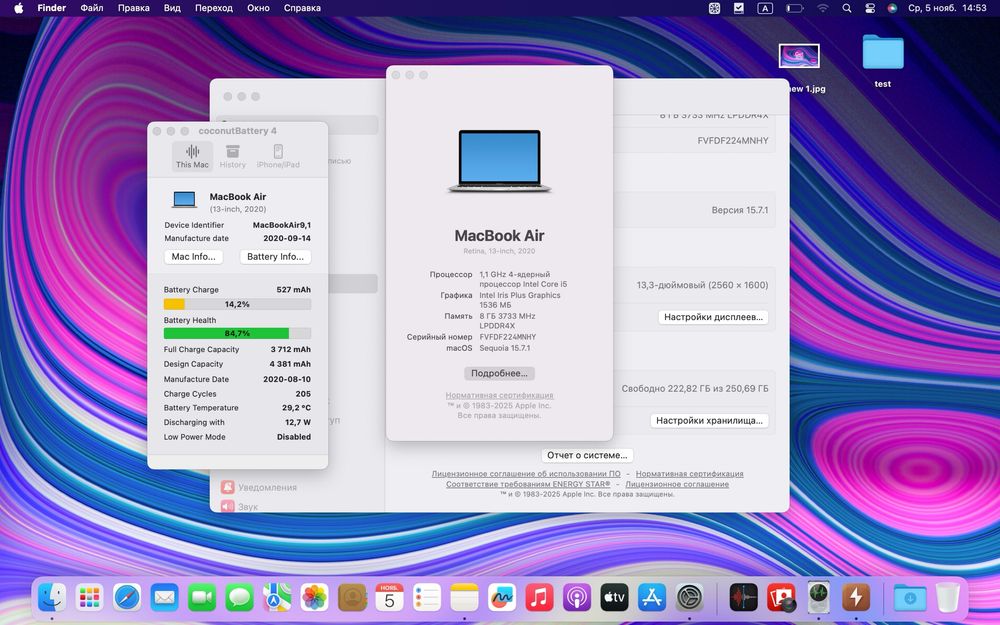Open the Окно menu

pos(258,8)
